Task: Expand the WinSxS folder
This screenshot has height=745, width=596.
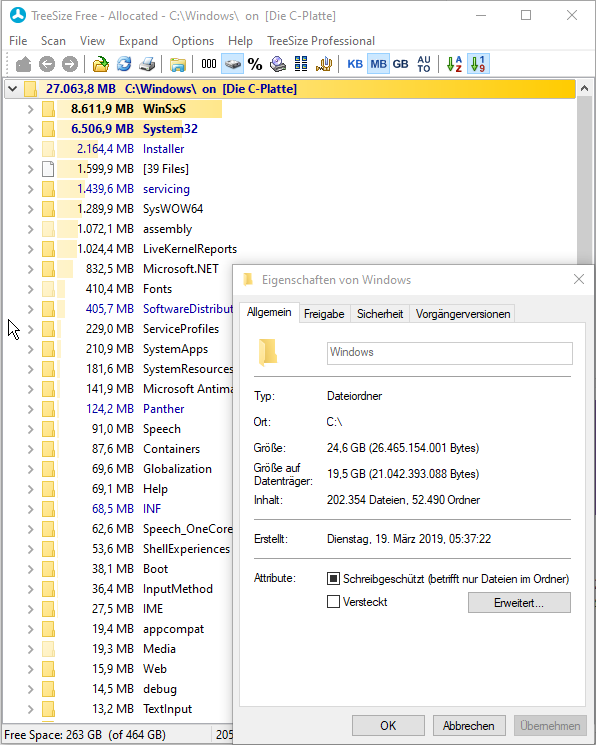Action: pos(30,109)
